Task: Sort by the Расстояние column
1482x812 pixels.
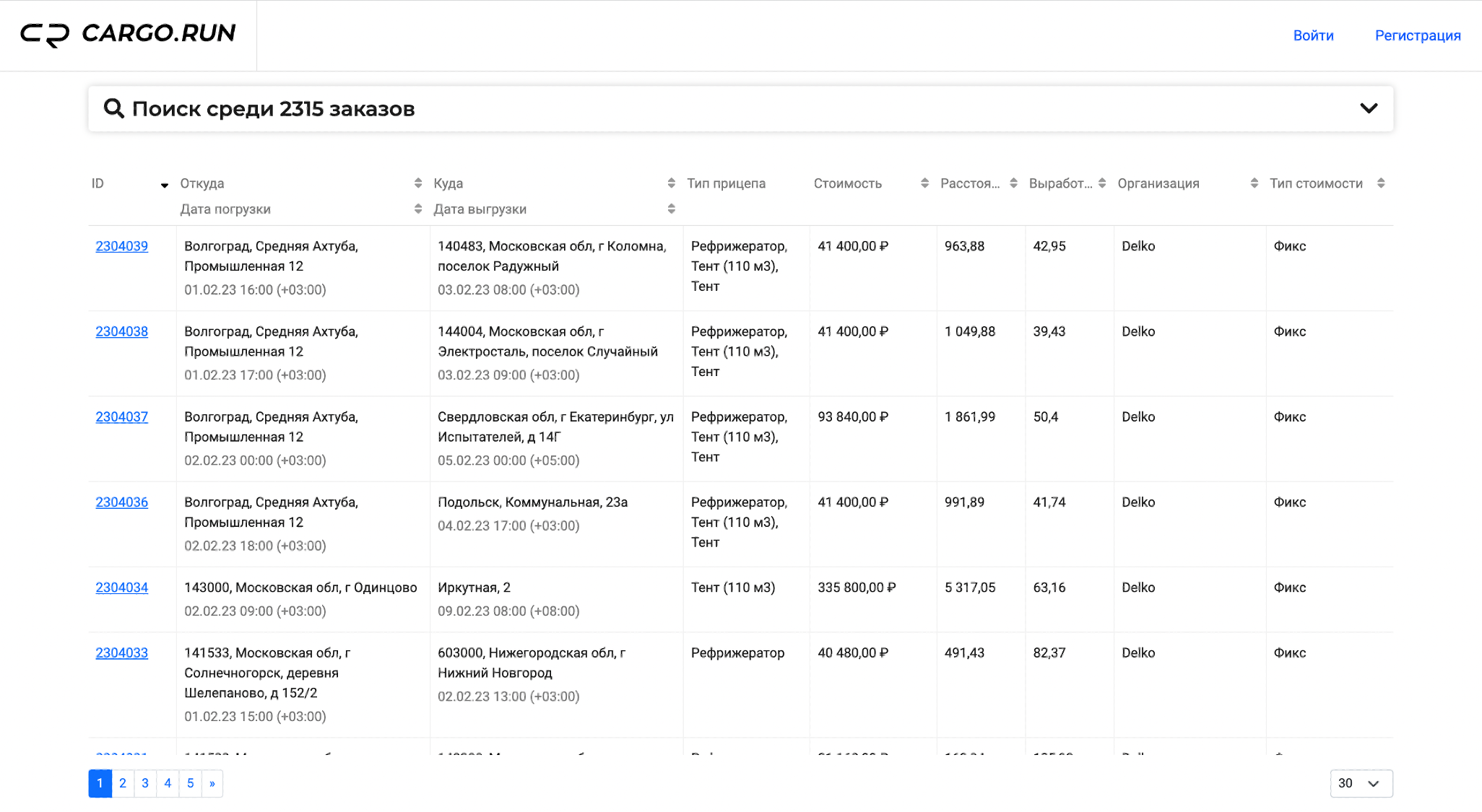Action: pos(1014,183)
